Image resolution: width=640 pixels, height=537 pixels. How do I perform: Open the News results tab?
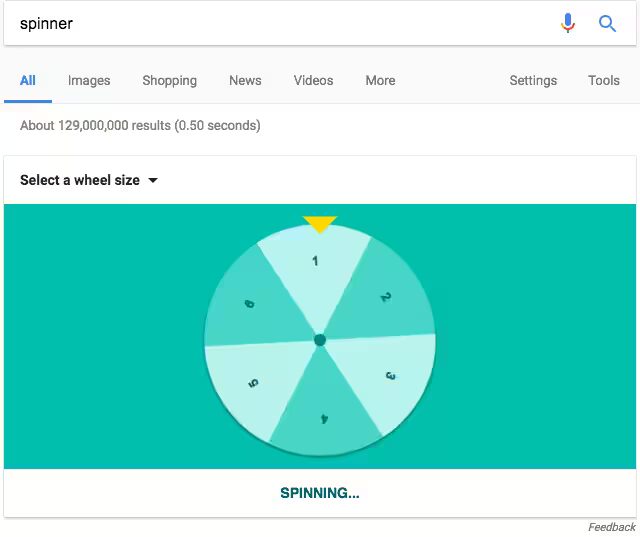click(x=245, y=80)
